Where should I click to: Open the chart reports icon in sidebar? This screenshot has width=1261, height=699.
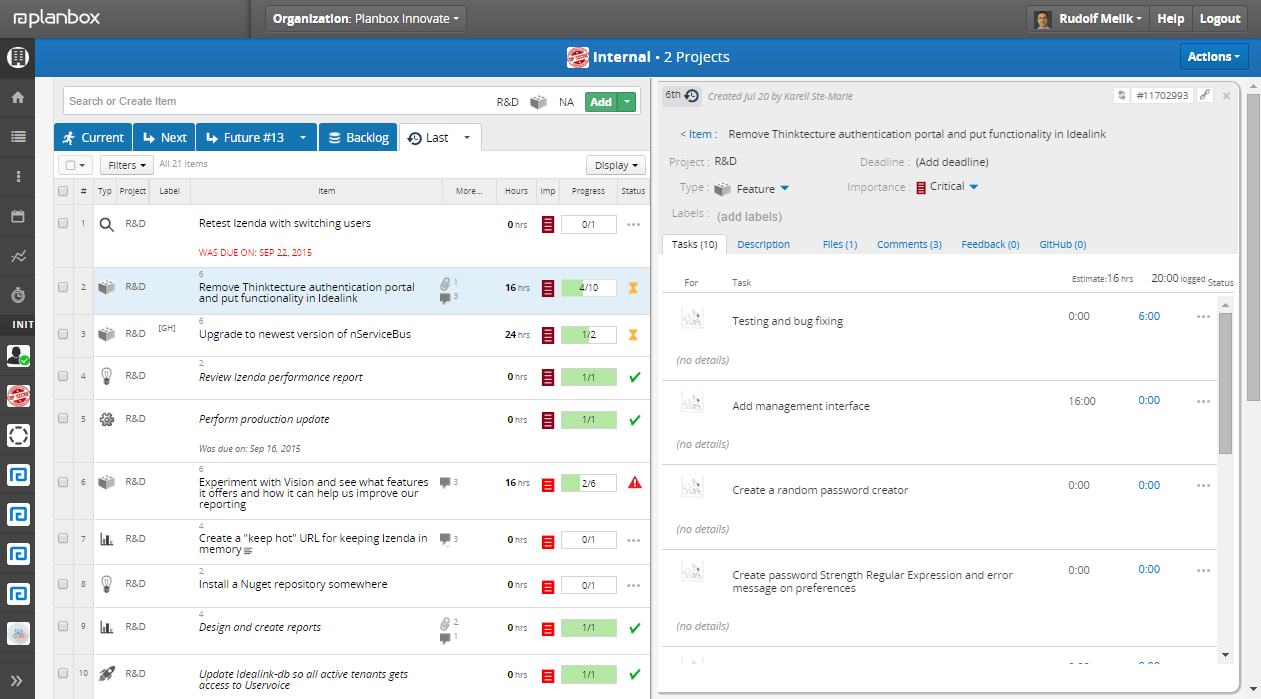click(17, 256)
